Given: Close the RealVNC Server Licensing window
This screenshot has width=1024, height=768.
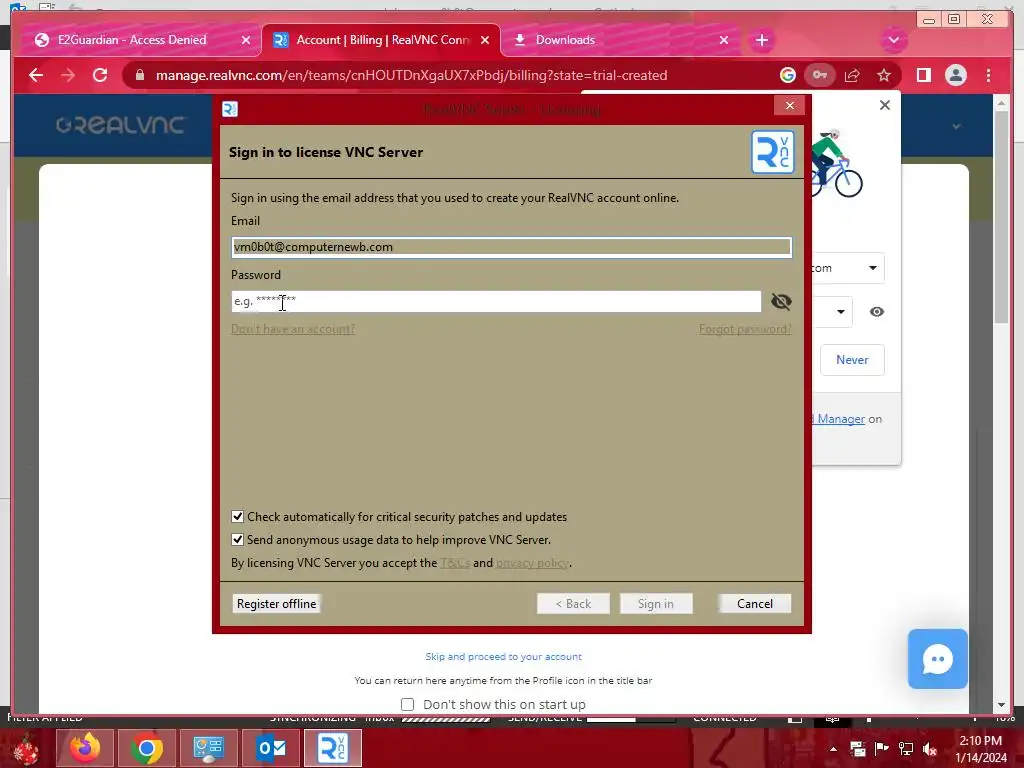Looking at the screenshot, I should pos(790,105).
